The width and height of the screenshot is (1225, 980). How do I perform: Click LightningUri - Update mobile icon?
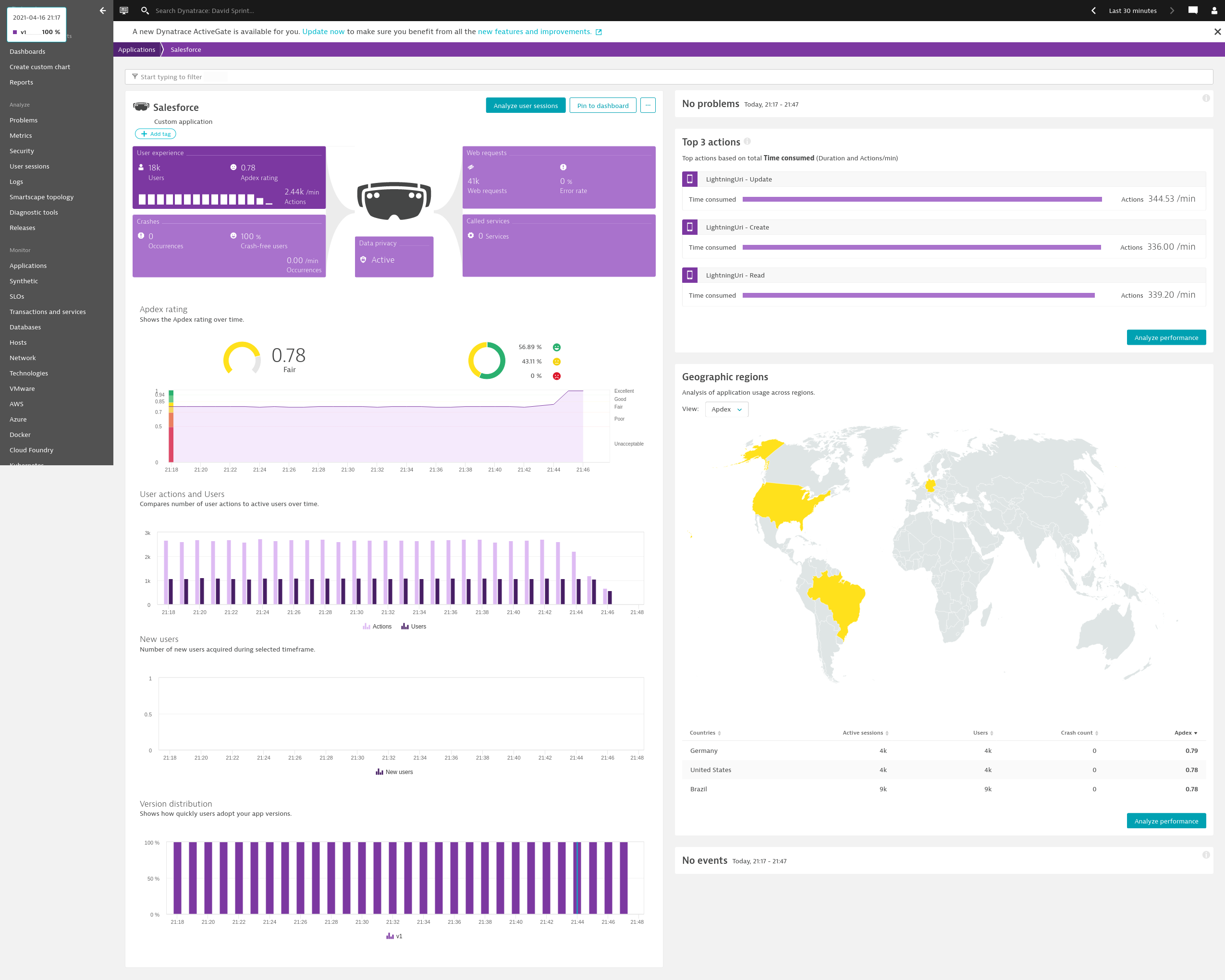pos(690,179)
